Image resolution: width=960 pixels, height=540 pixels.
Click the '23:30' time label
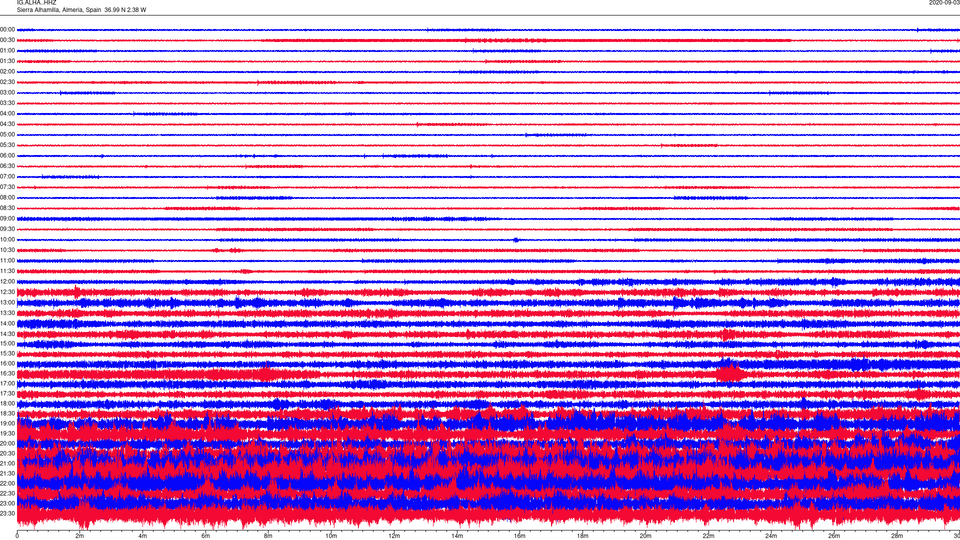tap(7, 513)
